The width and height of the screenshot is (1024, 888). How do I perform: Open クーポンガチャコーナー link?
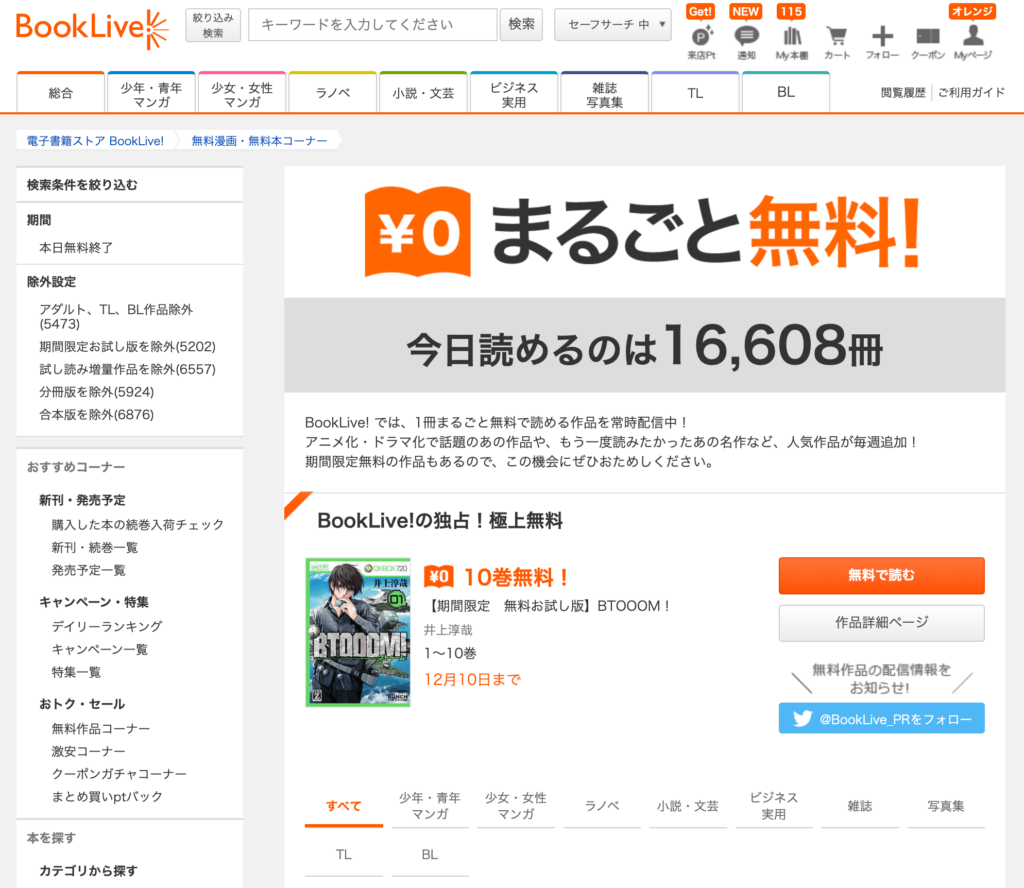click(119, 774)
